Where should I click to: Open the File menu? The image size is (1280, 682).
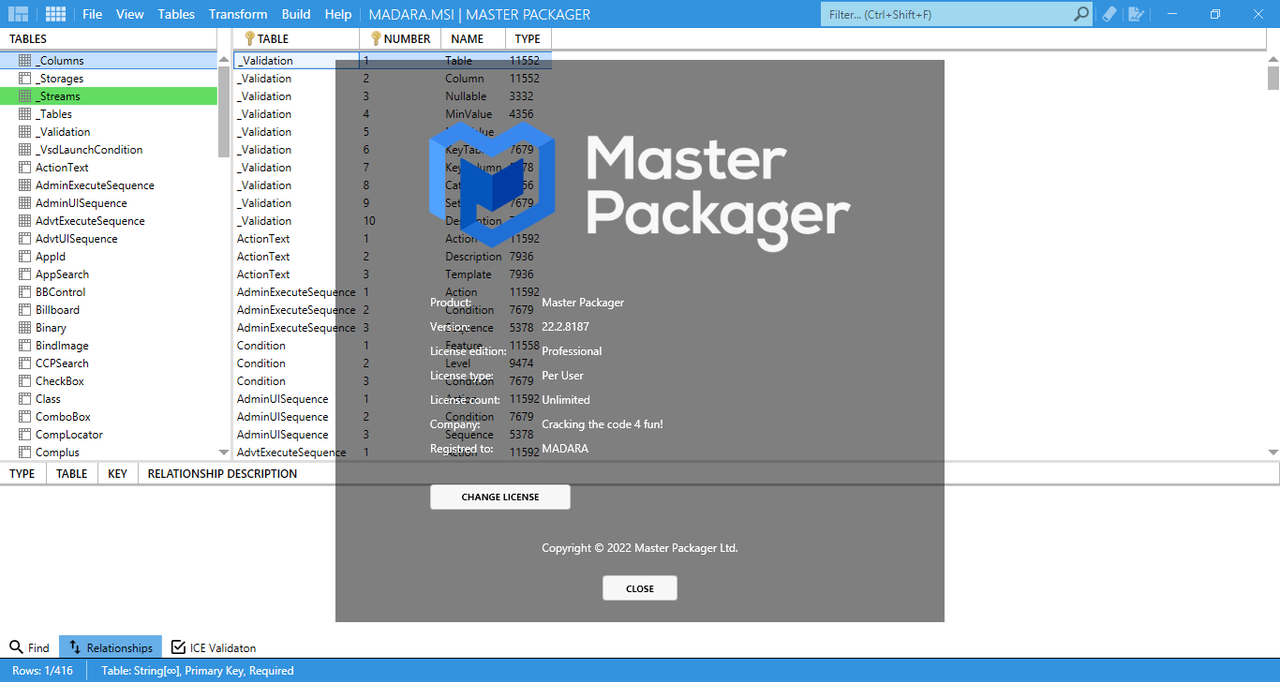pyautogui.click(x=92, y=14)
